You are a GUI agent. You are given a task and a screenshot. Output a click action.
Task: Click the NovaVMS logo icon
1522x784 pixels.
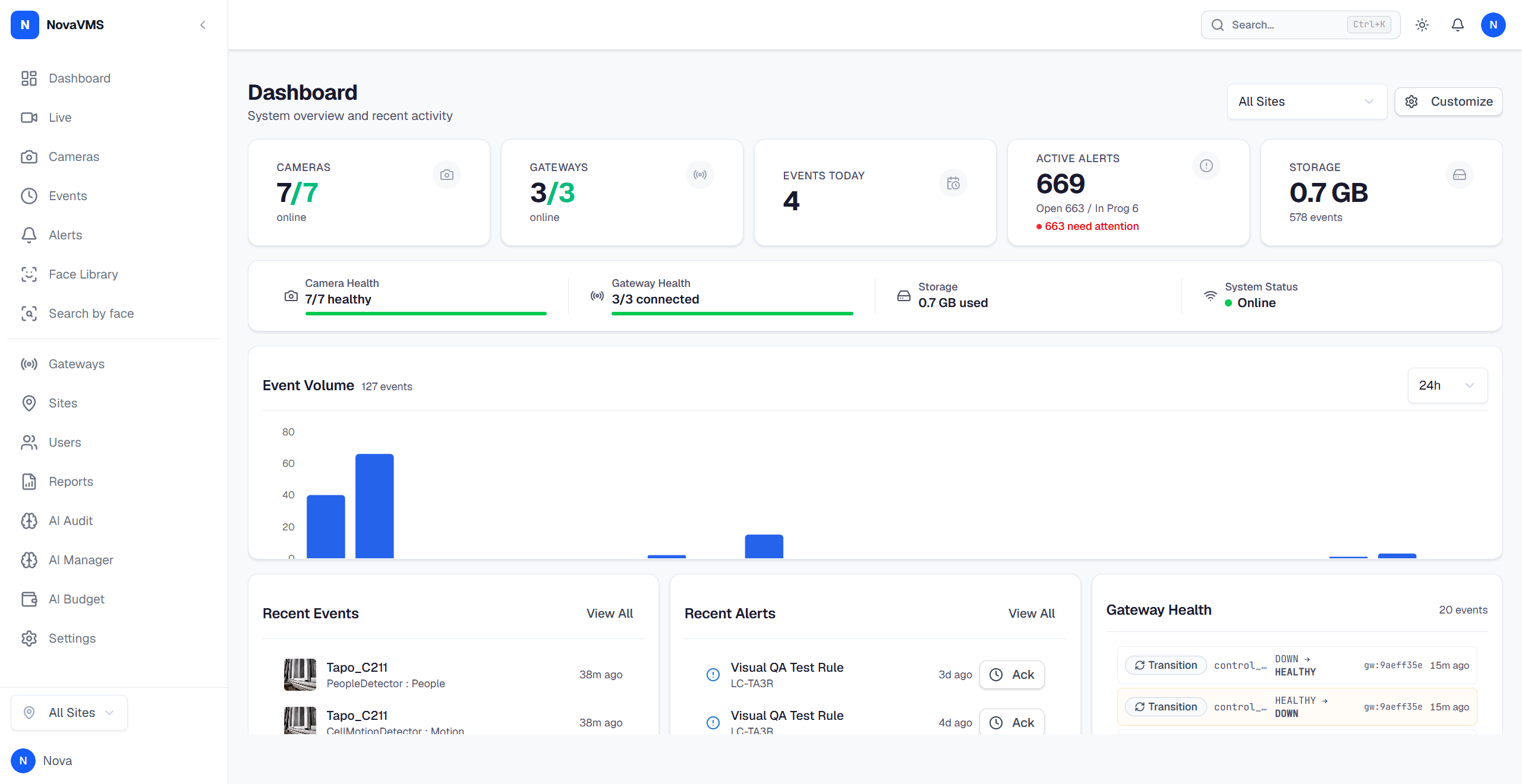[25, 25]
